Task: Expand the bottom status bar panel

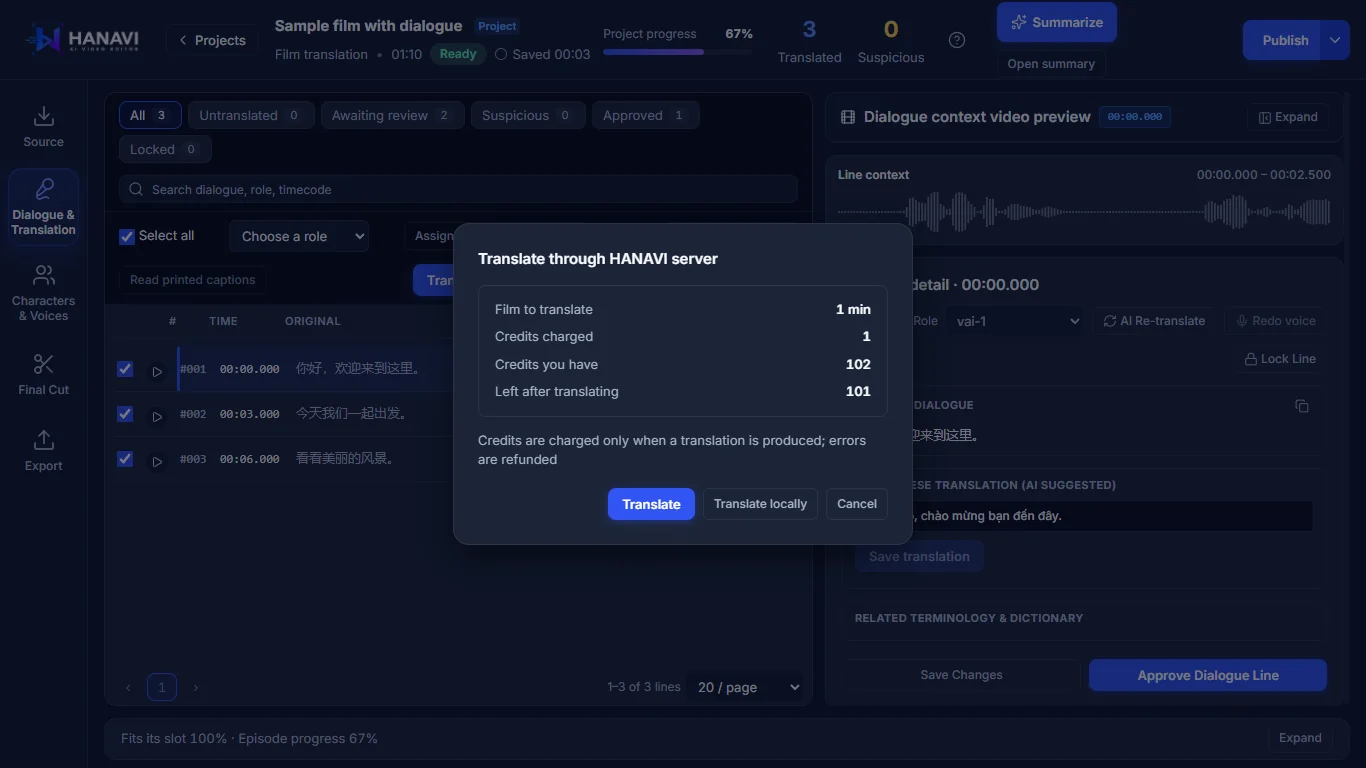Action: [1300, 738]
